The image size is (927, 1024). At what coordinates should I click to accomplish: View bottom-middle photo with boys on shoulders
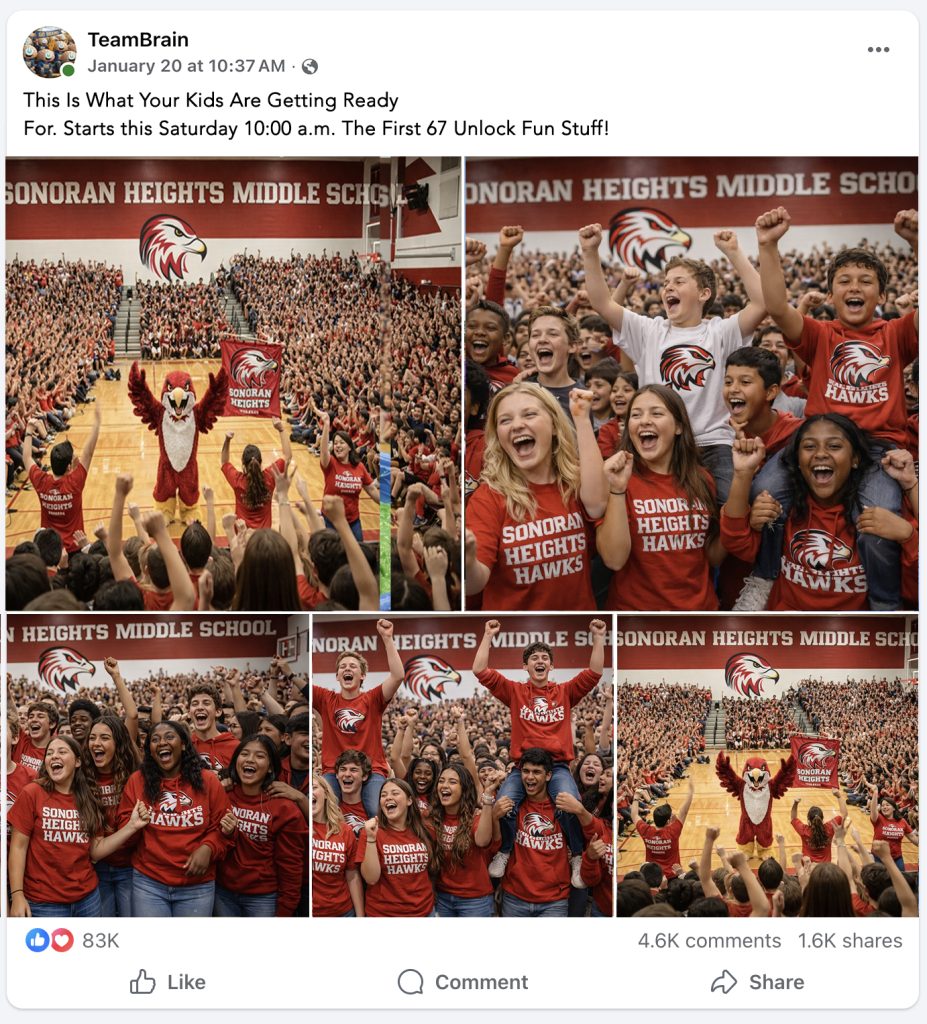tap(463, 765)
